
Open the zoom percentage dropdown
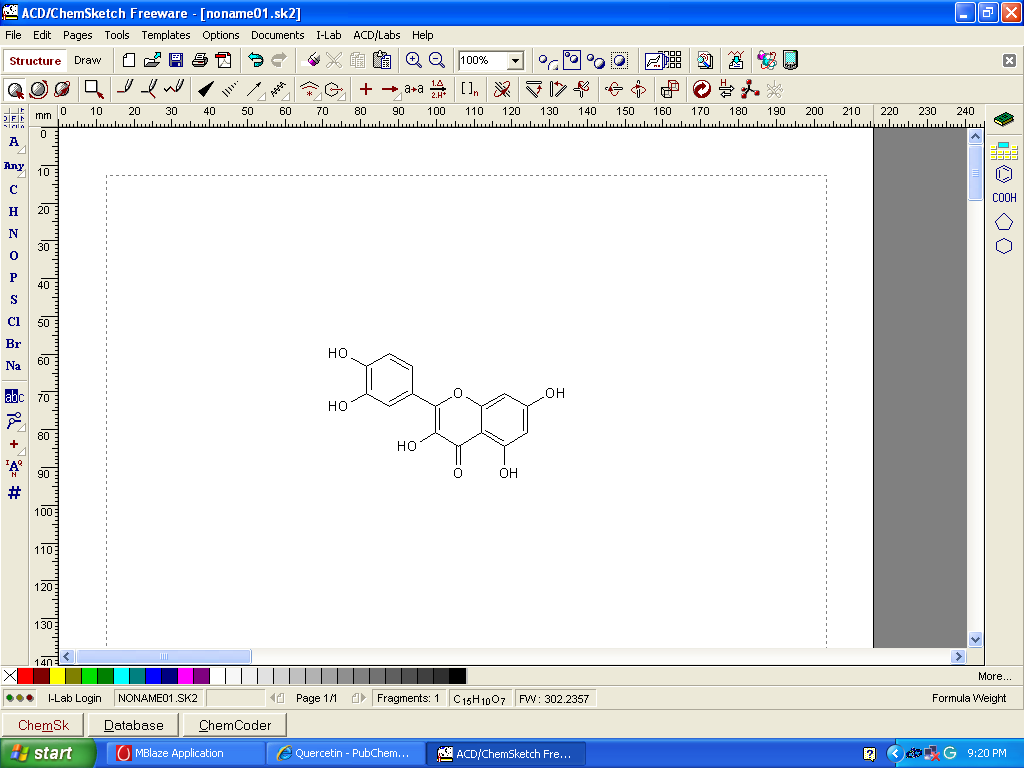(x=515, y=61)
